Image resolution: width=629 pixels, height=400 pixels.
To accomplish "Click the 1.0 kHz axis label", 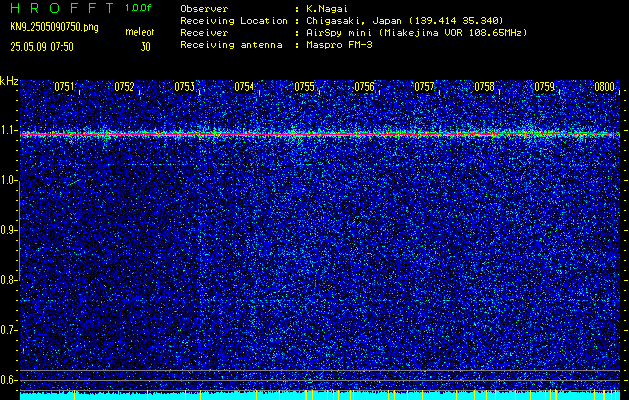I will 8,181.
